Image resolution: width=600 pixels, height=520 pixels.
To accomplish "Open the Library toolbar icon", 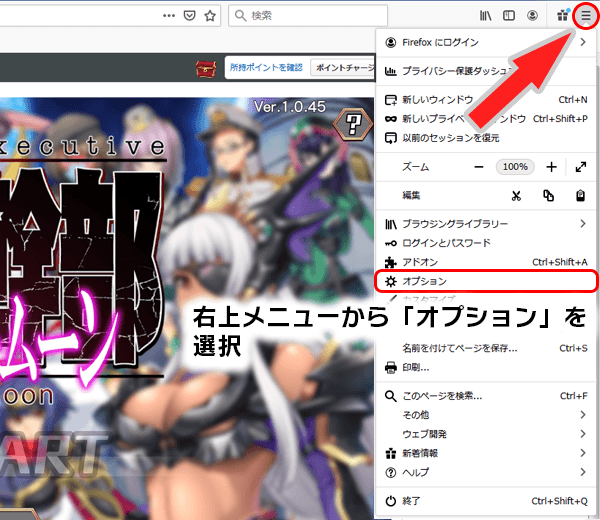I will coord(486,15).
